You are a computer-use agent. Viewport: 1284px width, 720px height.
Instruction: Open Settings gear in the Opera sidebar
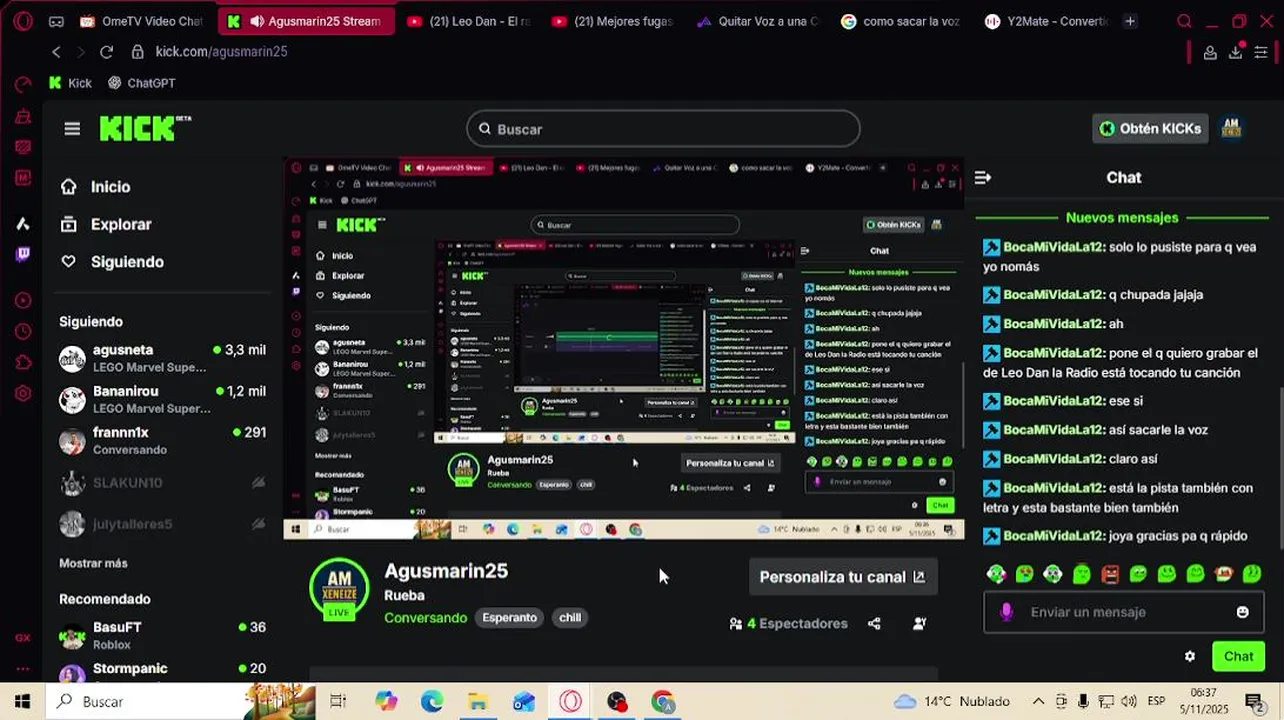(23, 393)
